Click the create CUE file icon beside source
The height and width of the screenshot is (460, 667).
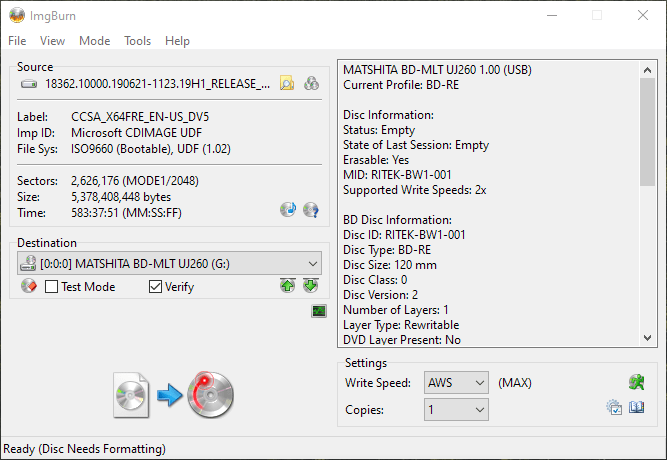(x=311, y=83)
